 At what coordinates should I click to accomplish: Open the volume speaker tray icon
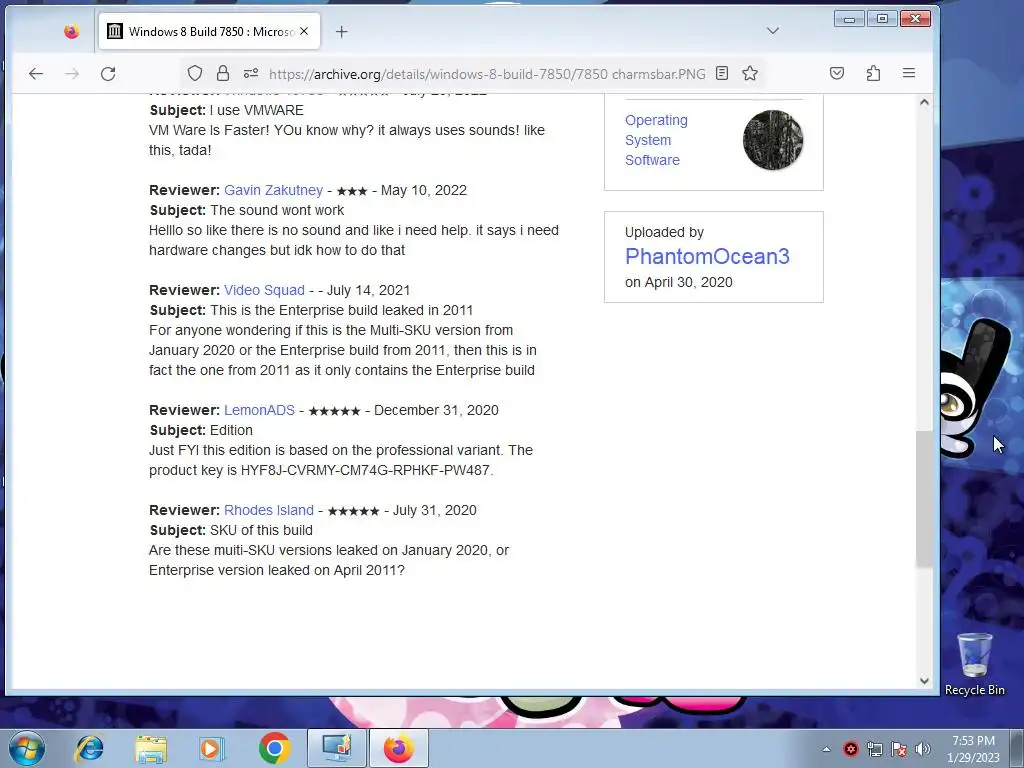(x=923, y=749)
